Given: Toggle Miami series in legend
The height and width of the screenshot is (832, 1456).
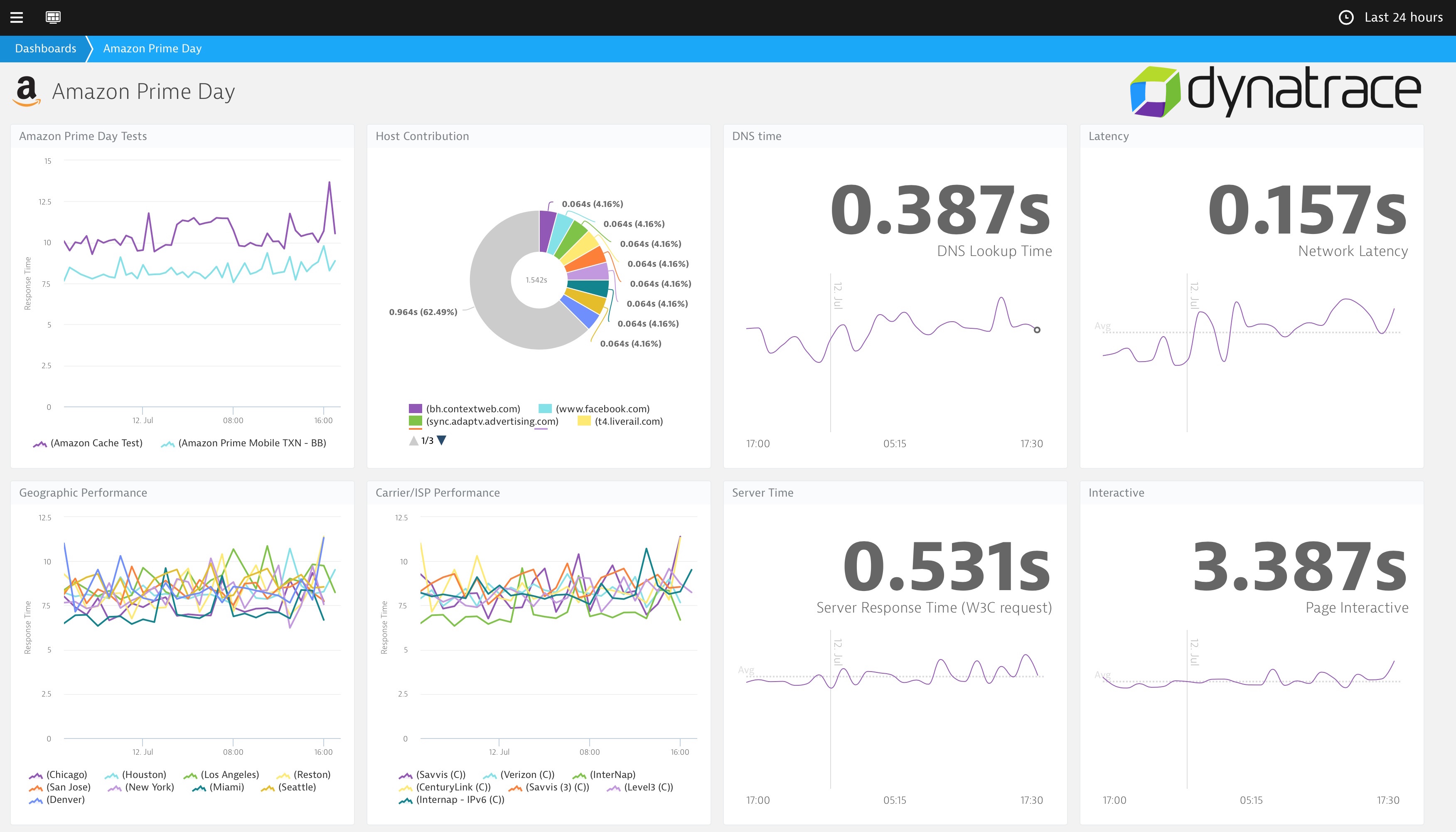Looking at the screenshot, I should (x=218, y=787).
